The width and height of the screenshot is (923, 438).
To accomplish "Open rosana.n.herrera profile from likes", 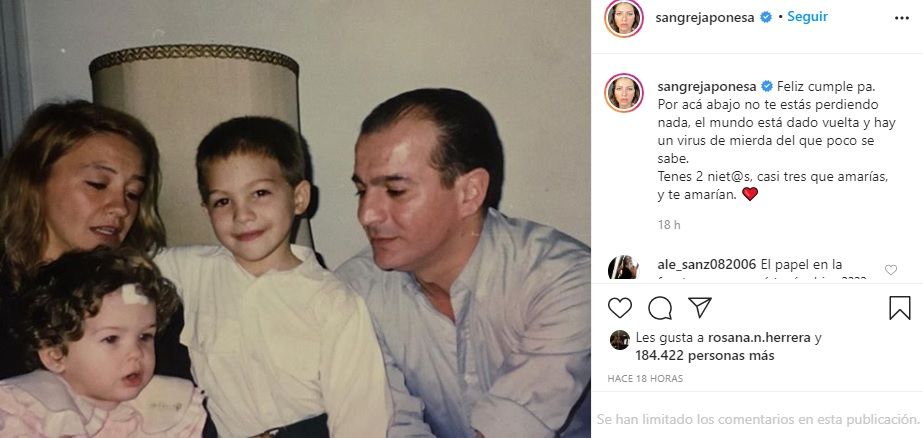I will (759, 338).
